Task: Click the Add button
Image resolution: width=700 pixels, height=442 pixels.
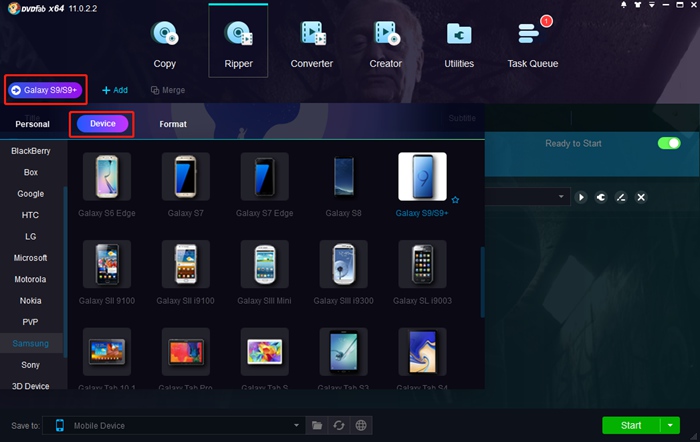Action: click(115, 90)
